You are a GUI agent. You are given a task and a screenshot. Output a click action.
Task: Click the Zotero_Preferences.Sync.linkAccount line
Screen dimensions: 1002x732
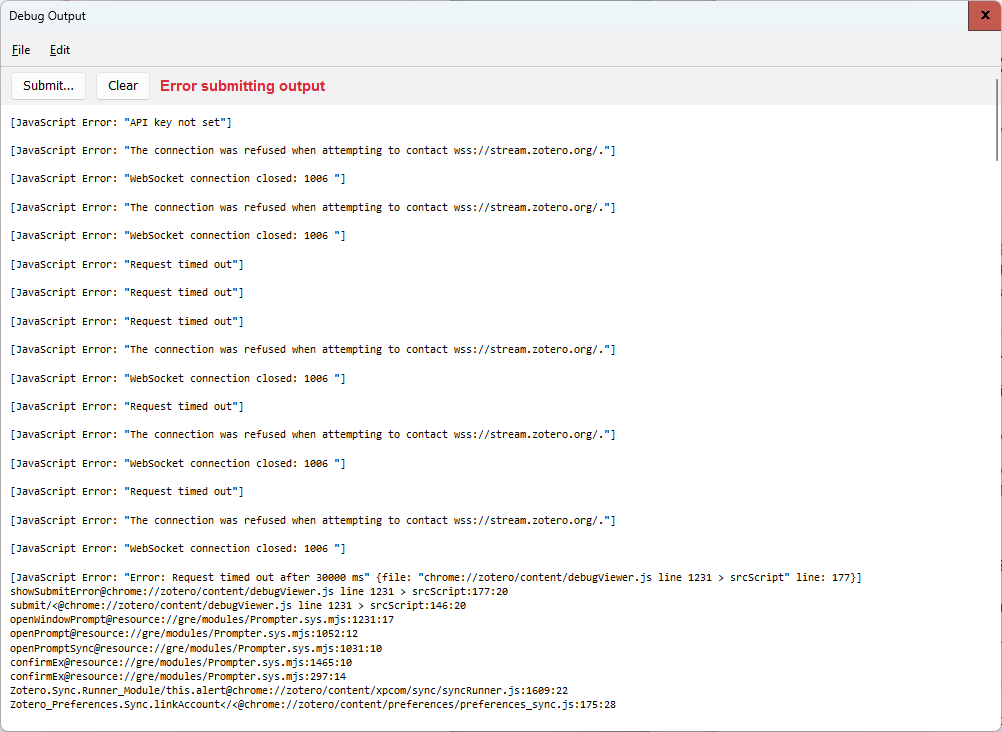pyautogui.click(x=313, y=705)
